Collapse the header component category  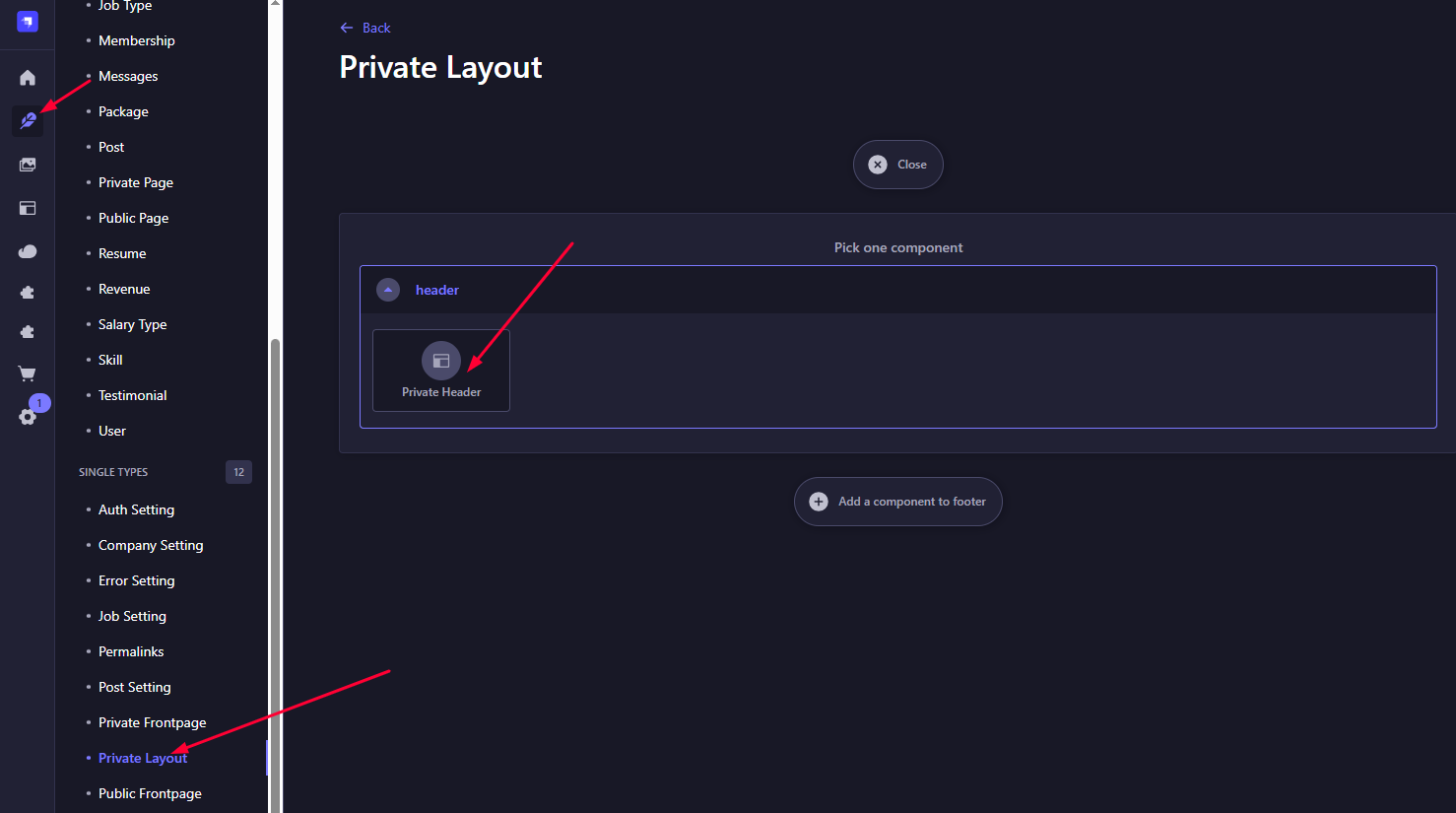pos(388,290)
